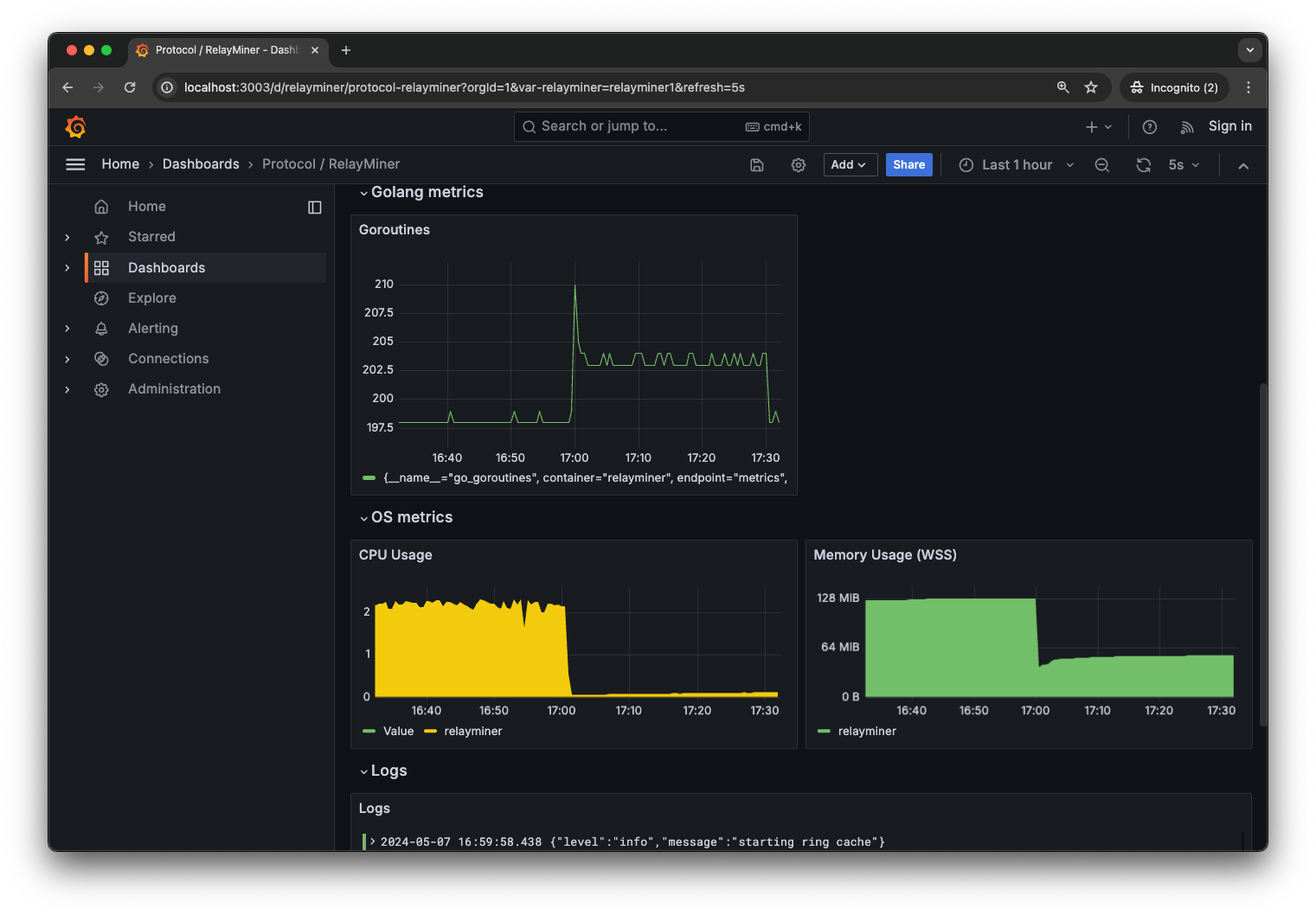Click the browser zoom magnifier icon
The image size is (1316, 915).
point(1063,87)
